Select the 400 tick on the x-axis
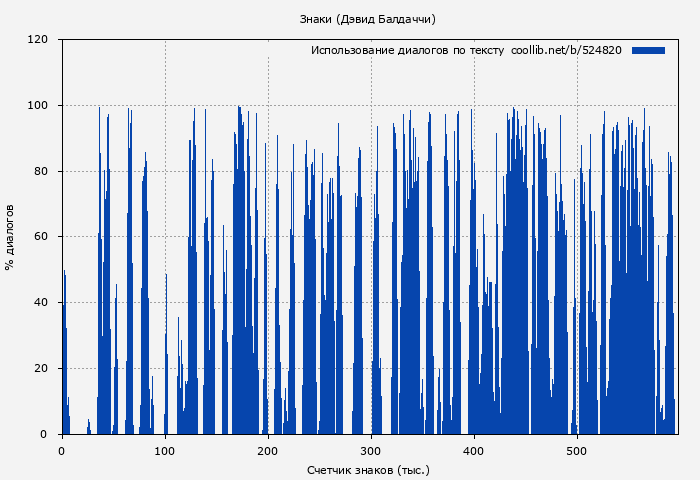700x480 pixels. [474, 451]
